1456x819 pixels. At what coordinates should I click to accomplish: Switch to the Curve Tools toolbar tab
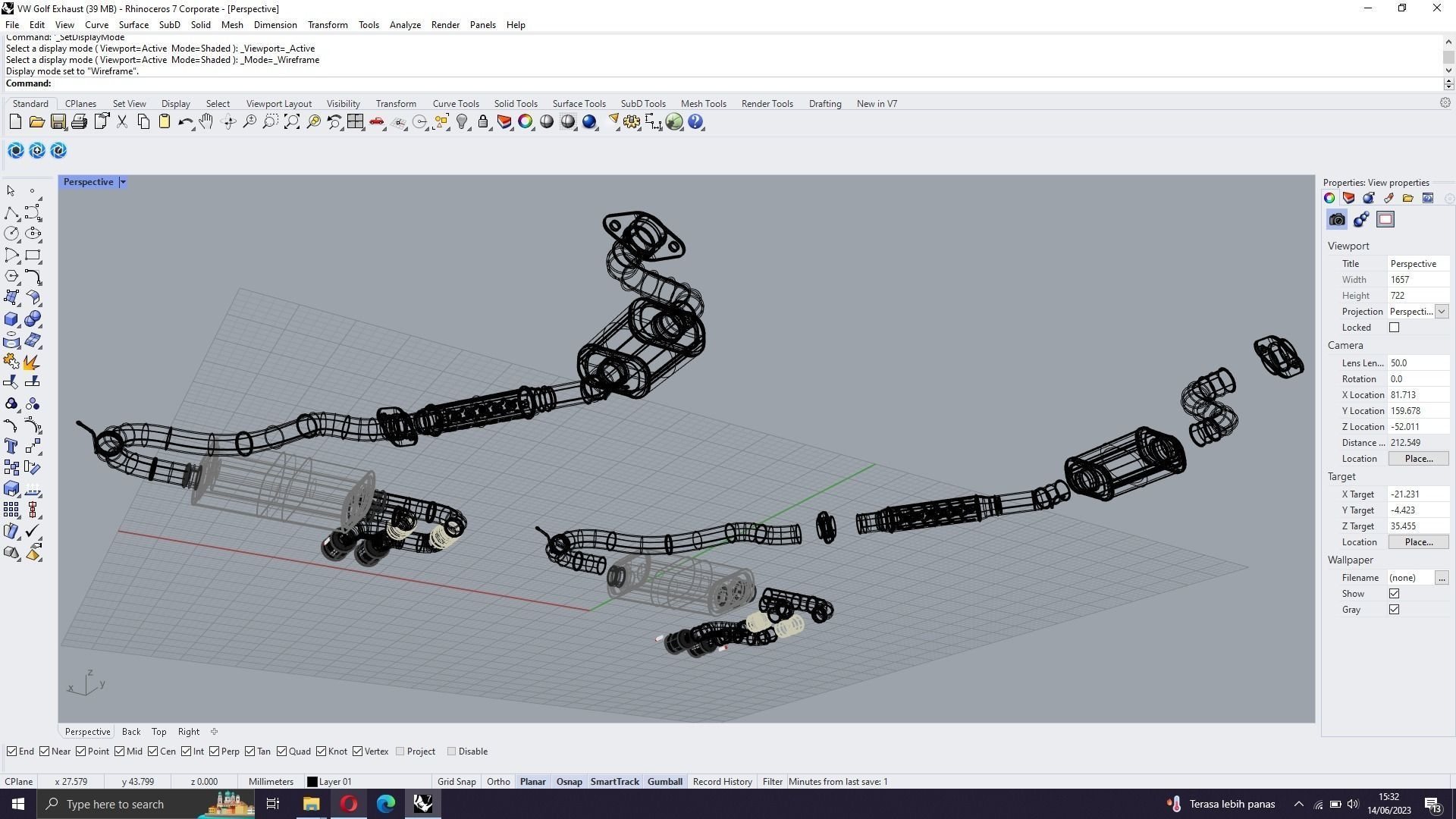(x=456, y=104)
